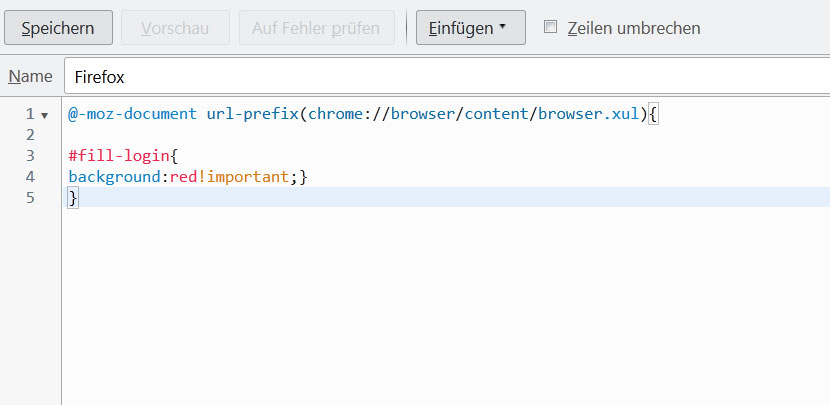830x405 pixels.
Task: Select line number 3 in the gutter
Action: point(30,155)
